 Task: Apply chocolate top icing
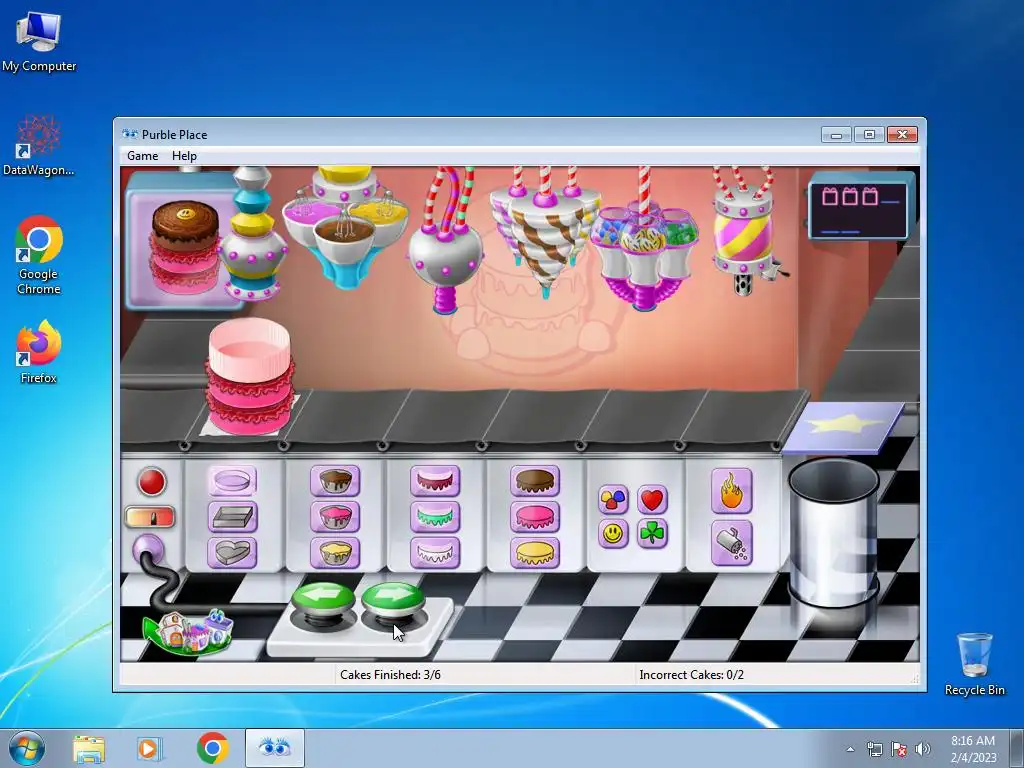535,481
